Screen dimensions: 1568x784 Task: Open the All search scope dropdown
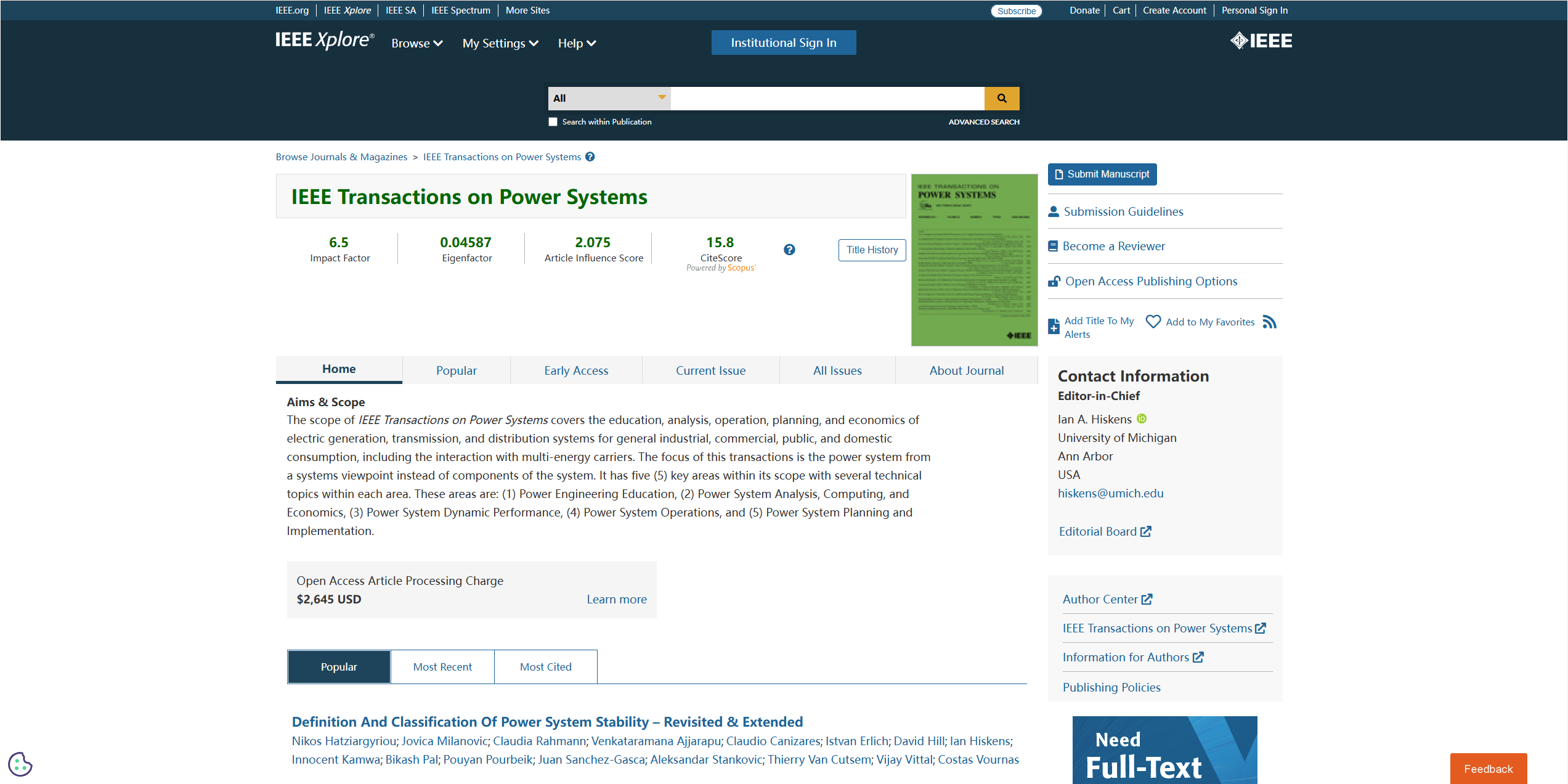[609, 98]
